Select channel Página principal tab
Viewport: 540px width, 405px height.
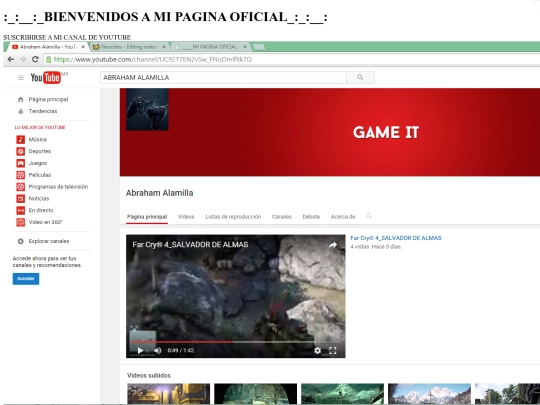(147, 217)
